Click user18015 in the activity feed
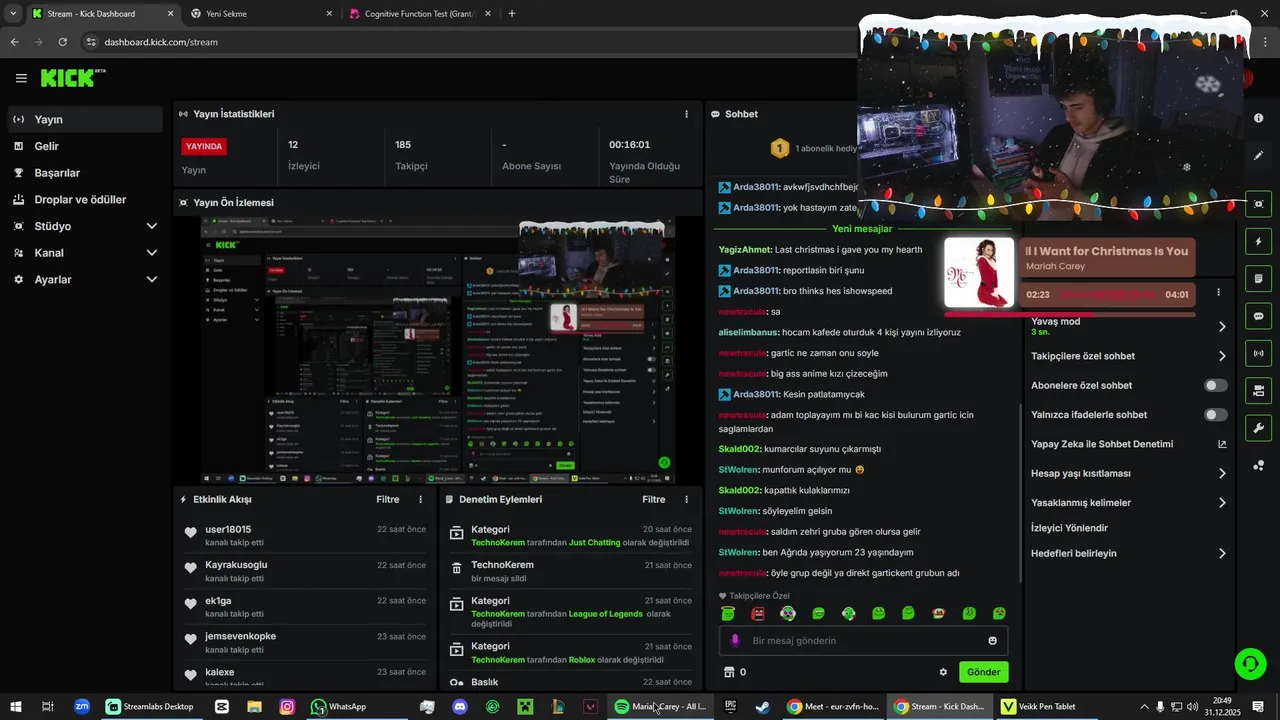The width and height of the screenshot is (1280, 720). click(228, 529)
